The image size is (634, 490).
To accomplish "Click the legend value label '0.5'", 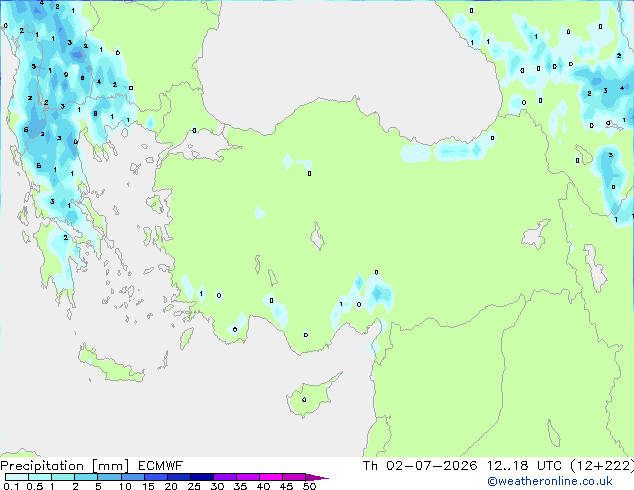I will click(34, 486).
